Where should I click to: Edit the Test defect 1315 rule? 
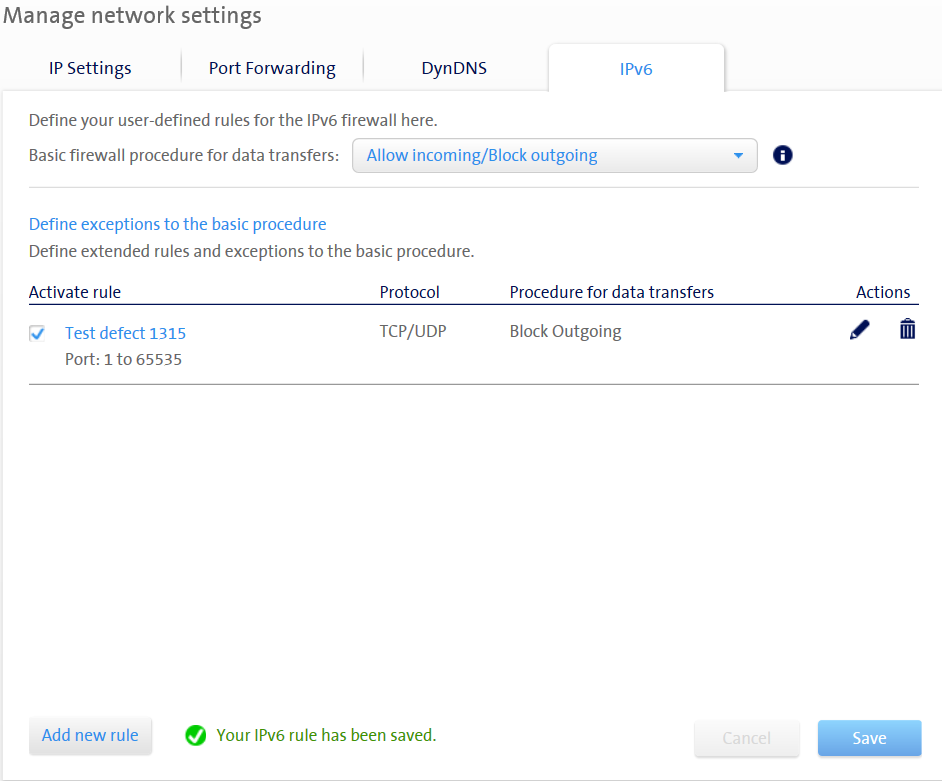click(x=859, y=330)
